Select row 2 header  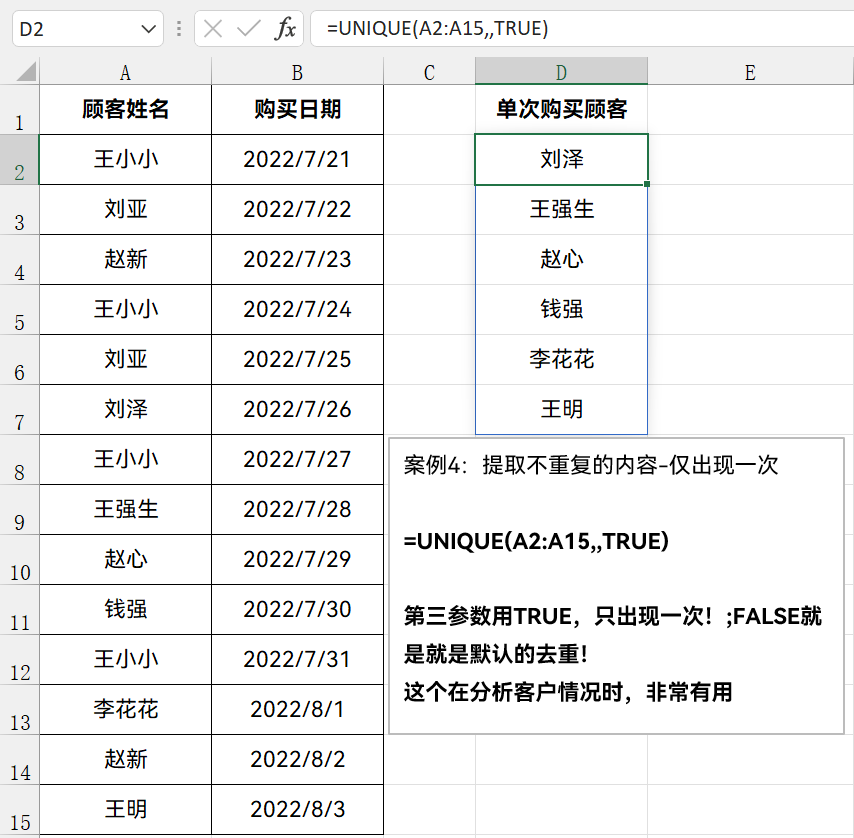pyautogui.click(x=20, y=160)
